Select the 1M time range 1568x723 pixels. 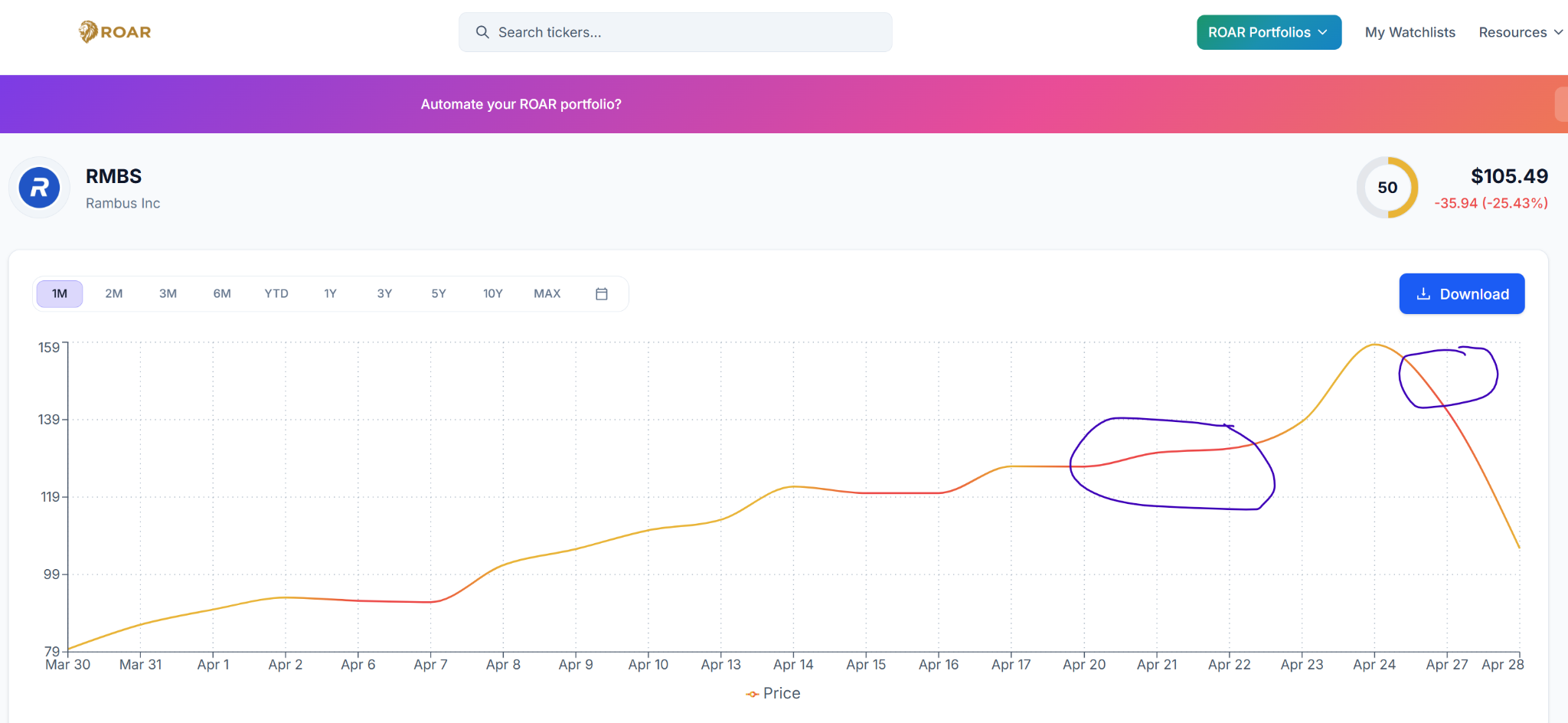[60, 294]
